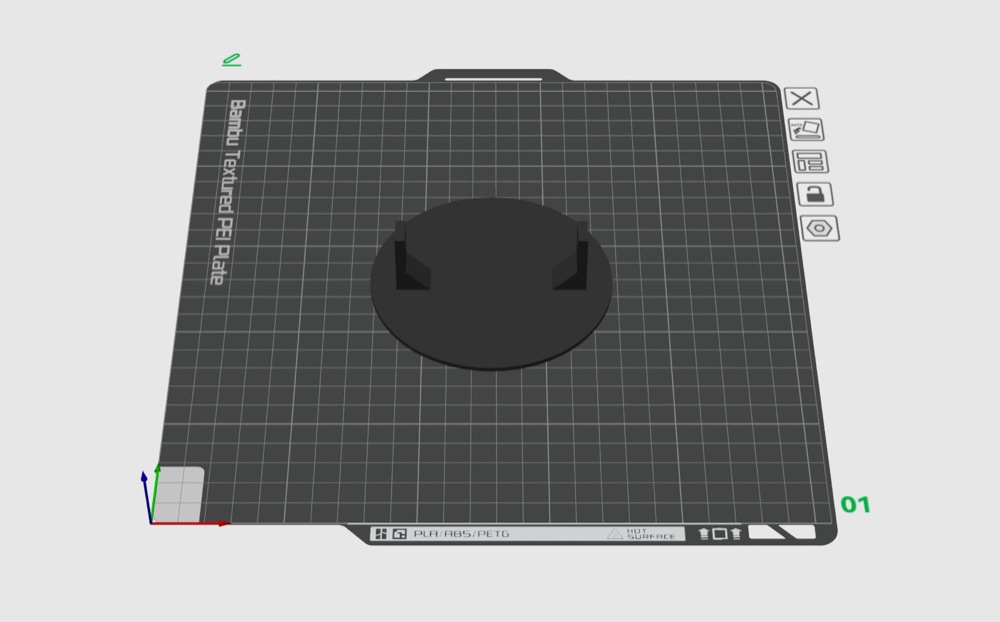Auto orient objects using the plate icon

tap(806, 130)
